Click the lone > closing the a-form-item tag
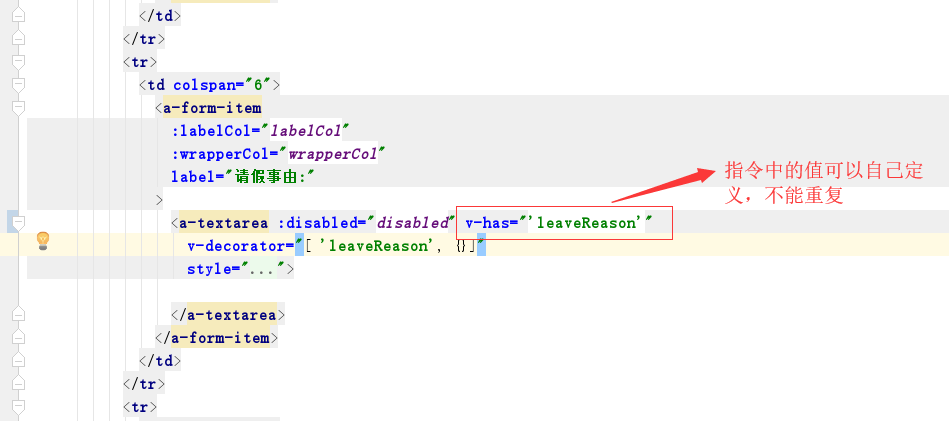This screenshot has width=949, height=421. click(x=159, y=200)
